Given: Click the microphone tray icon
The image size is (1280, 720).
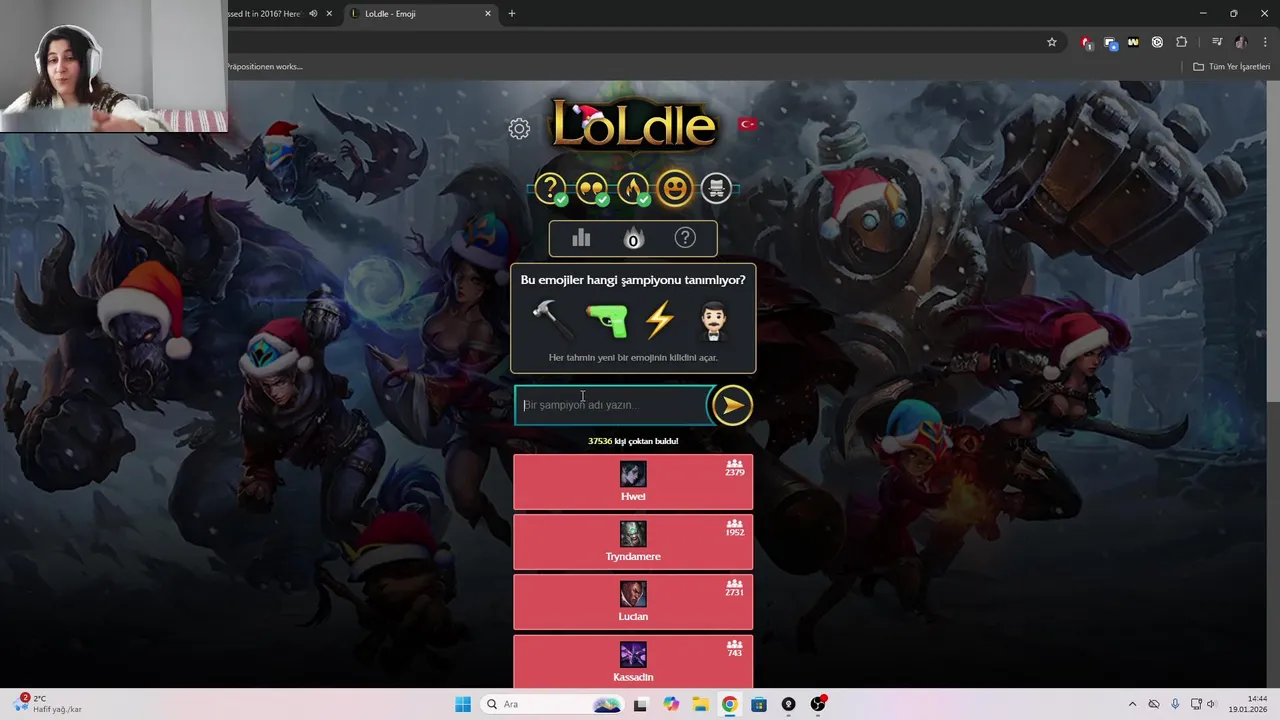Looking at the screenshot, I should 1175,704.
